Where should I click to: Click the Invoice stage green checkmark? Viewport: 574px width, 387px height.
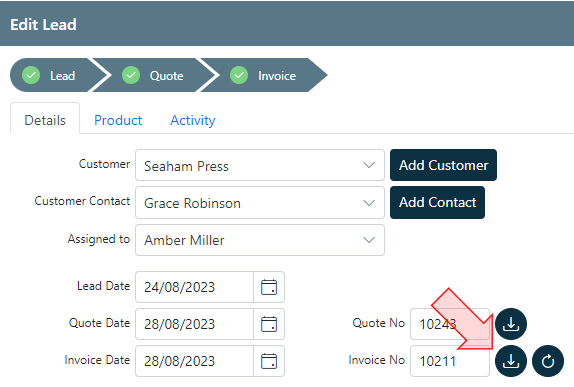[x=239, y=75]
